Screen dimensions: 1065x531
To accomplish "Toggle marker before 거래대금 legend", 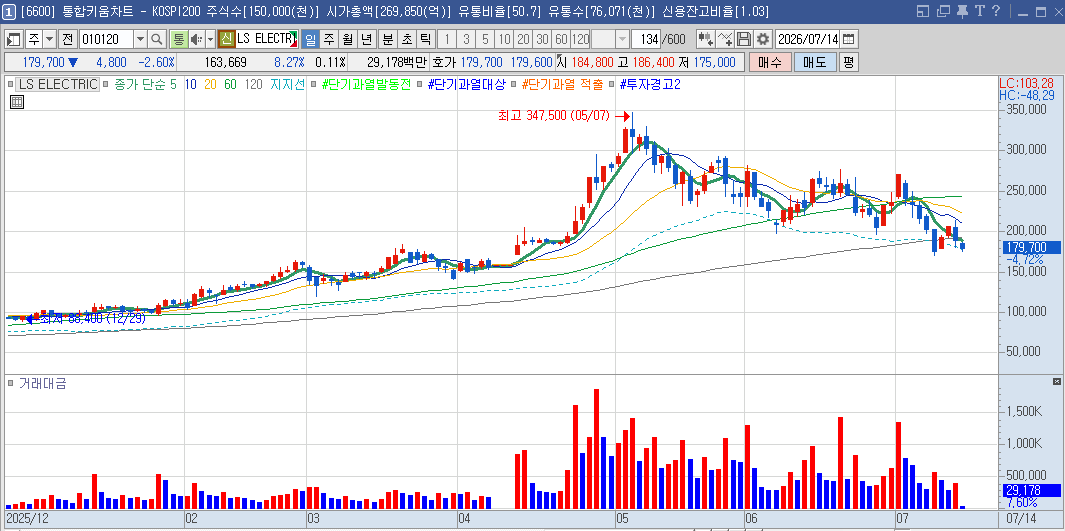I will tap(10, 384).
